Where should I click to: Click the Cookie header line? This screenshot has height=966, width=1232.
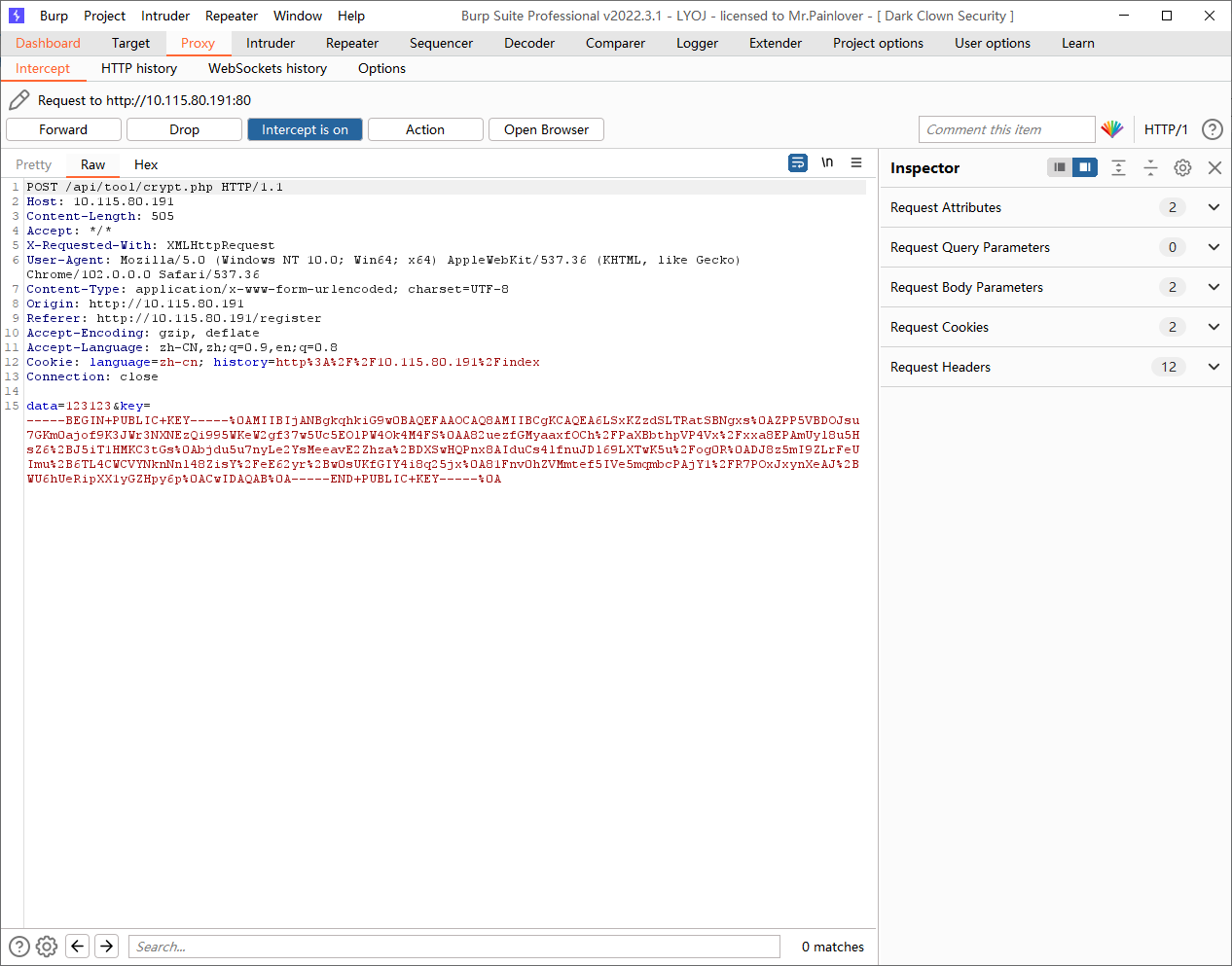coord(283,362)
